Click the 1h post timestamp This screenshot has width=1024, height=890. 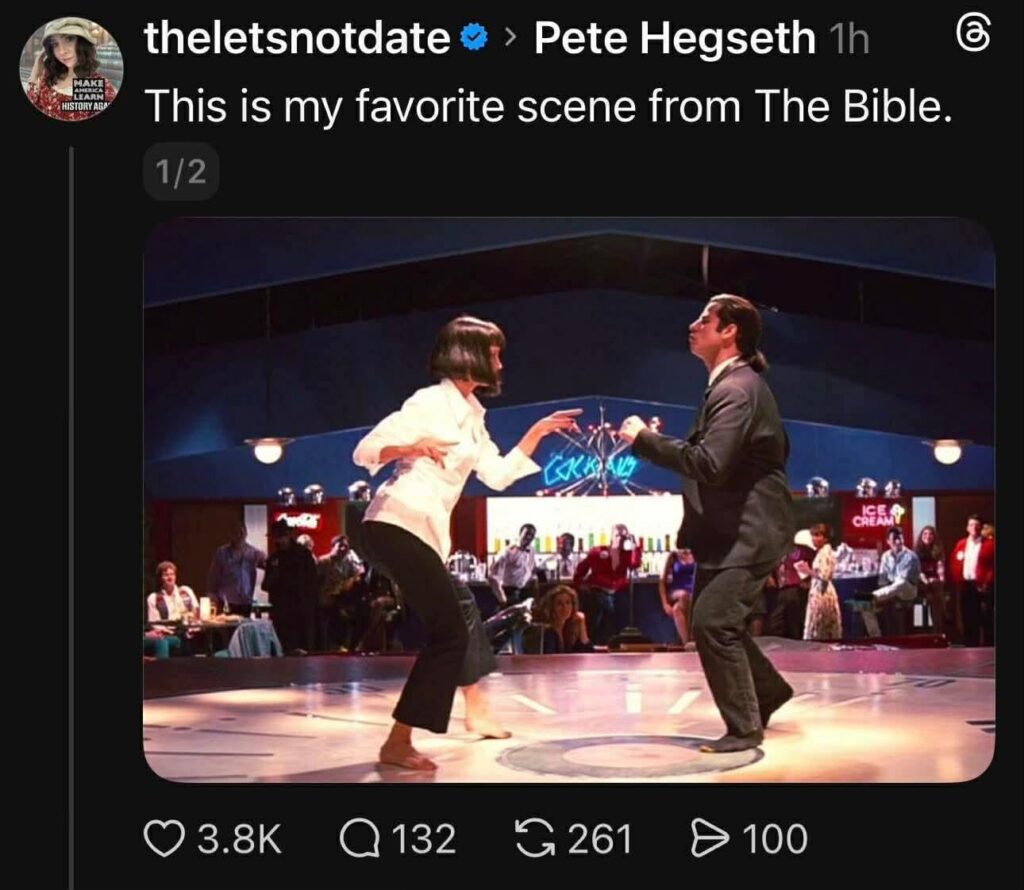point(848,40)
